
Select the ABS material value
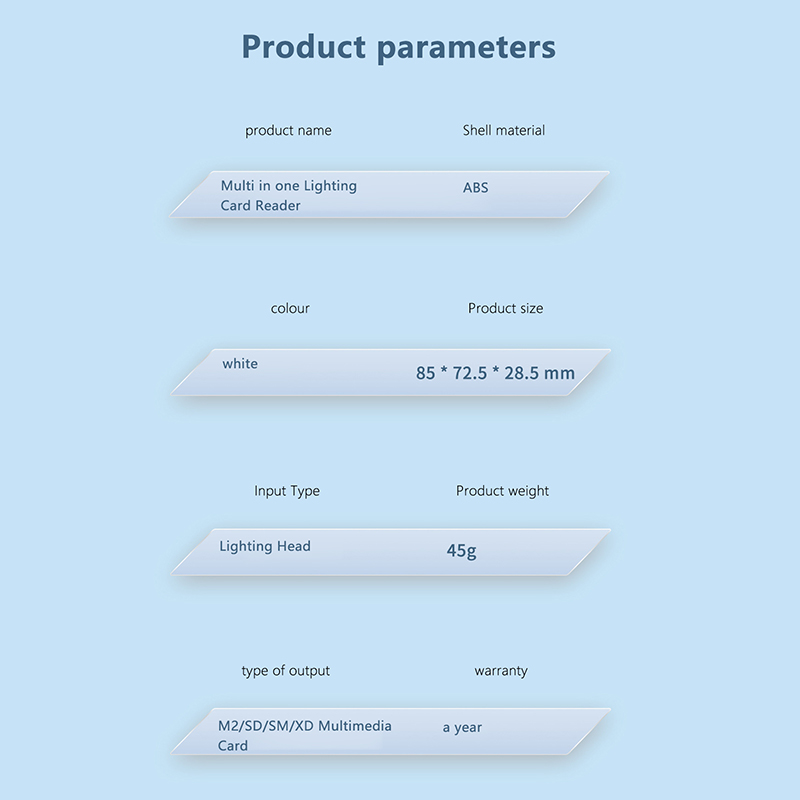point(475,188)
